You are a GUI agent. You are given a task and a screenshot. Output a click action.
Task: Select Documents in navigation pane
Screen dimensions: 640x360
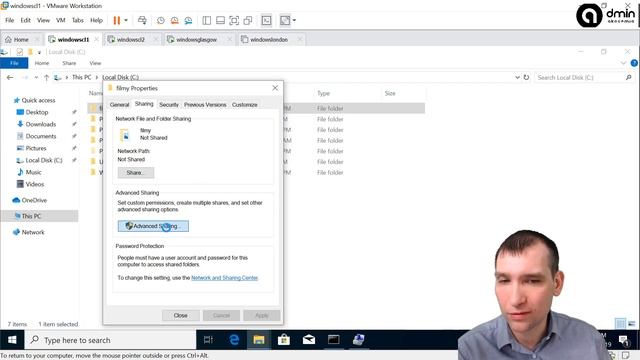[x=40, y=136]
